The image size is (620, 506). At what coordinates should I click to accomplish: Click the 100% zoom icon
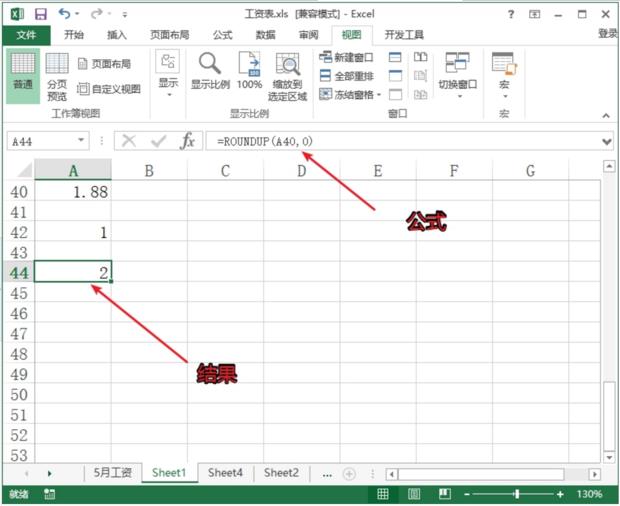[x=249, y=72]
